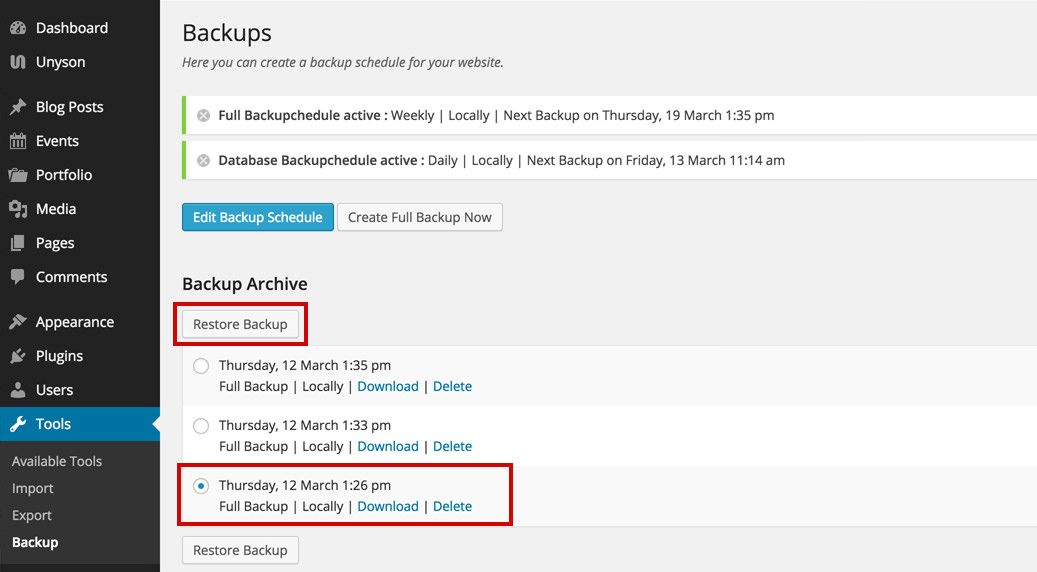The height and width of the screenshot is (572, 1037).
Task: Click Create Full Backup Now
Action: pyautogui.click(x=420, y=217)
